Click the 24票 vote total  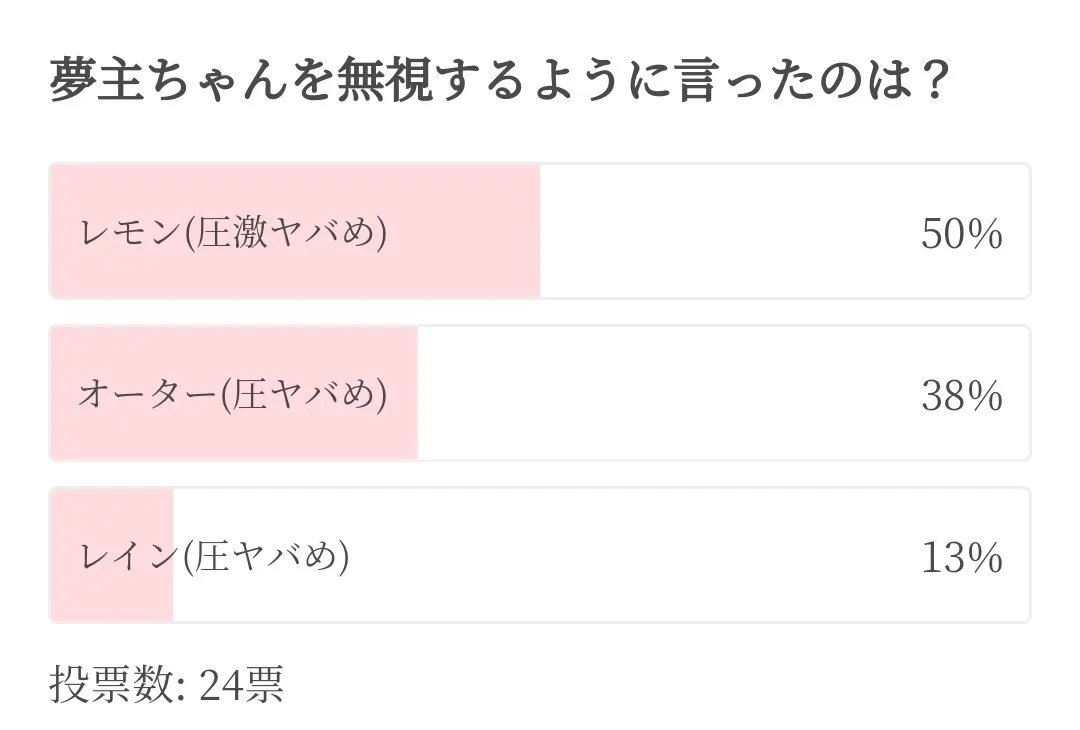coord(241,685)
